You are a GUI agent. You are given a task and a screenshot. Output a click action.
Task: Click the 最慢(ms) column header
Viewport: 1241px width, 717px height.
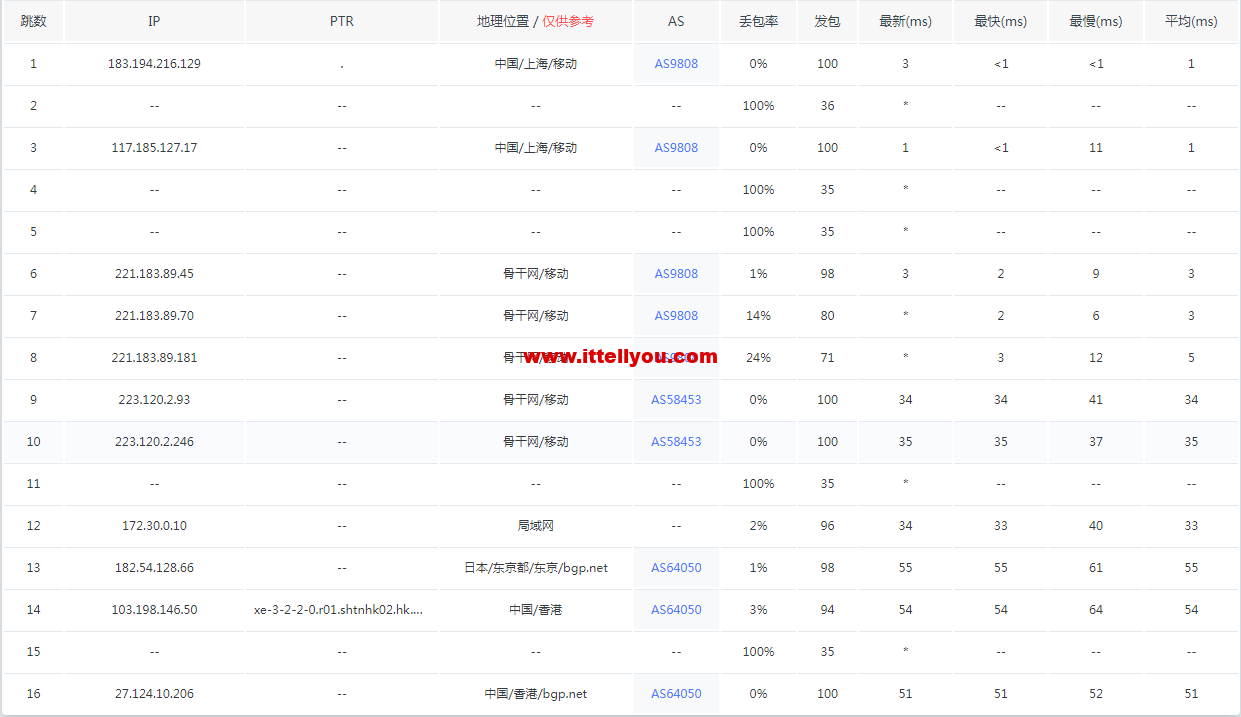(1096, 21)
